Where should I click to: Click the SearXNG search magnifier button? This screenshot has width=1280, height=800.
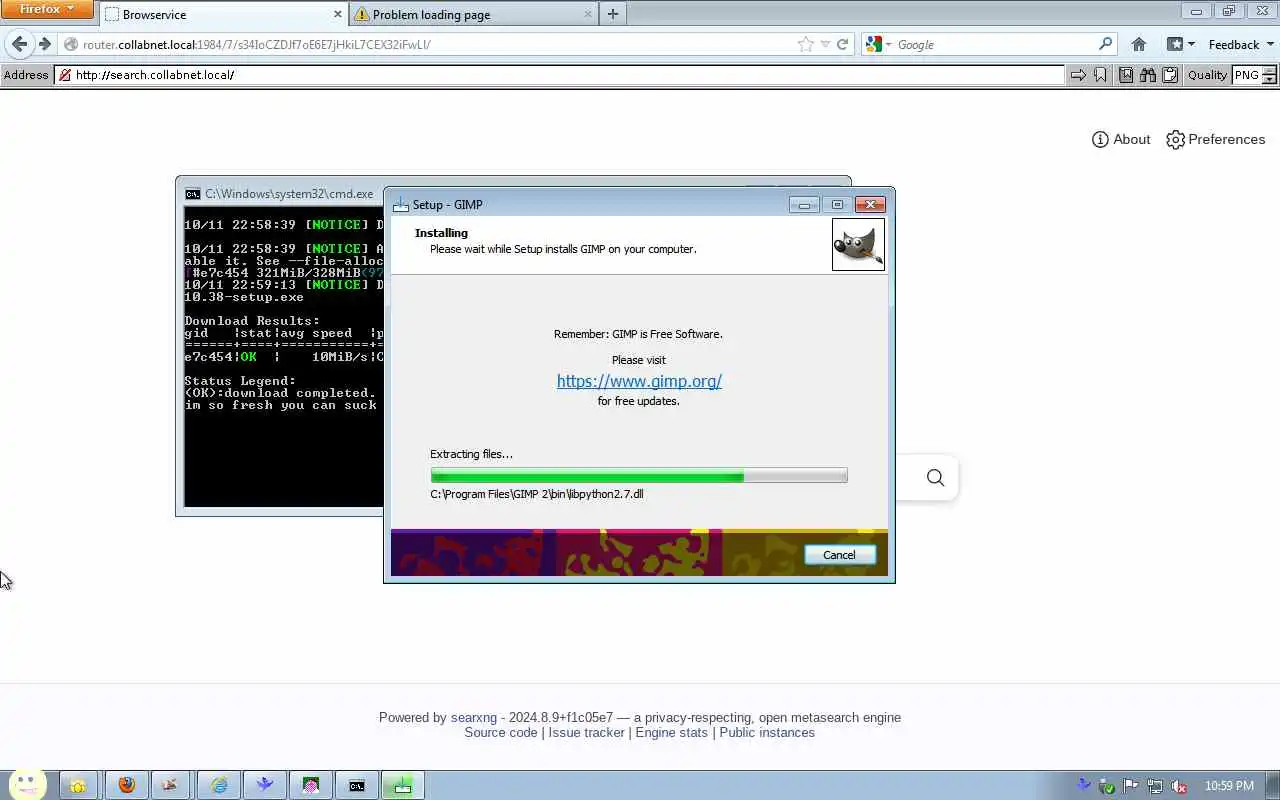click(935, 478)
